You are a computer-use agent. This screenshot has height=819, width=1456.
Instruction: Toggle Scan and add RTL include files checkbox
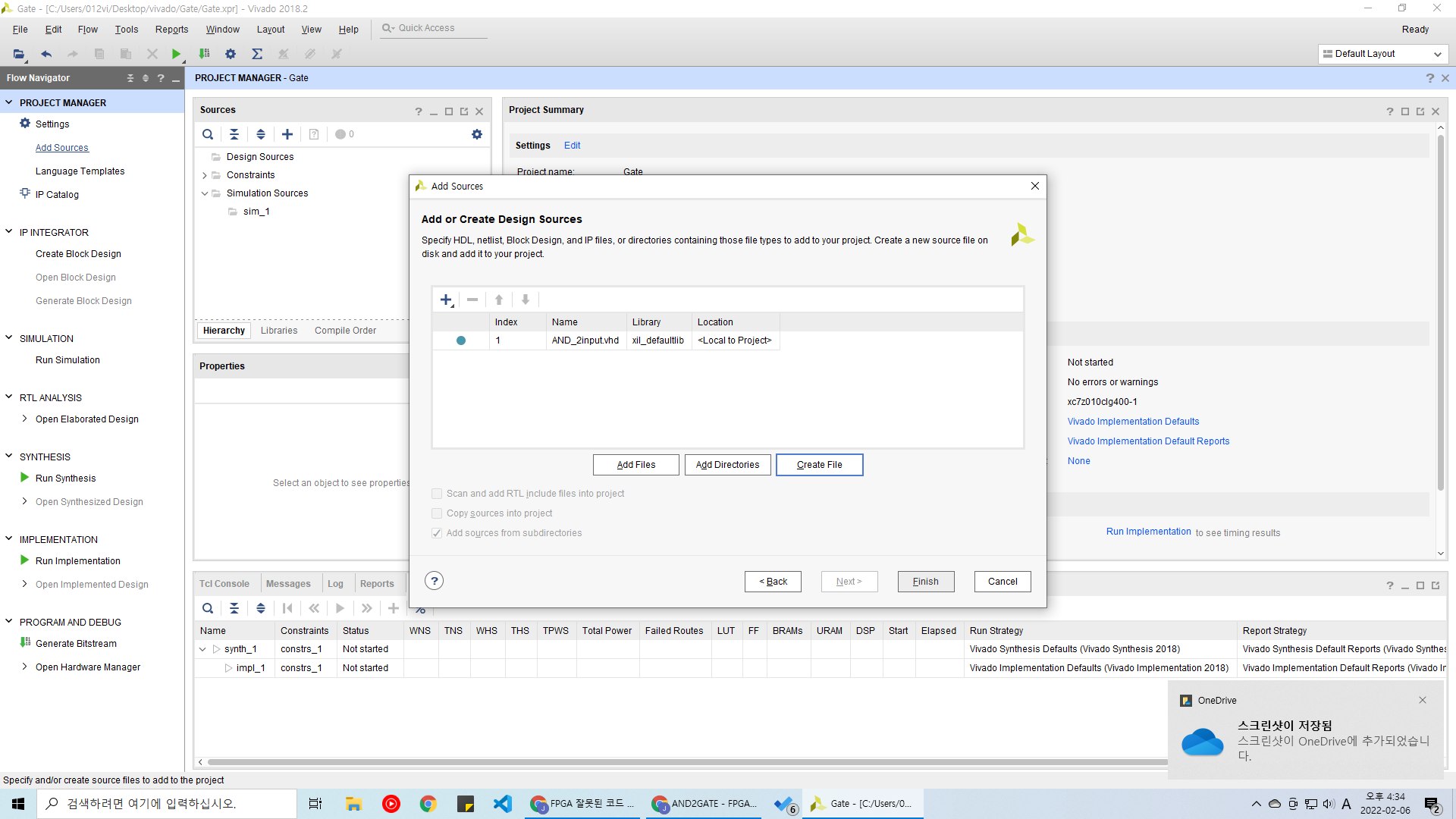[437, 494]
